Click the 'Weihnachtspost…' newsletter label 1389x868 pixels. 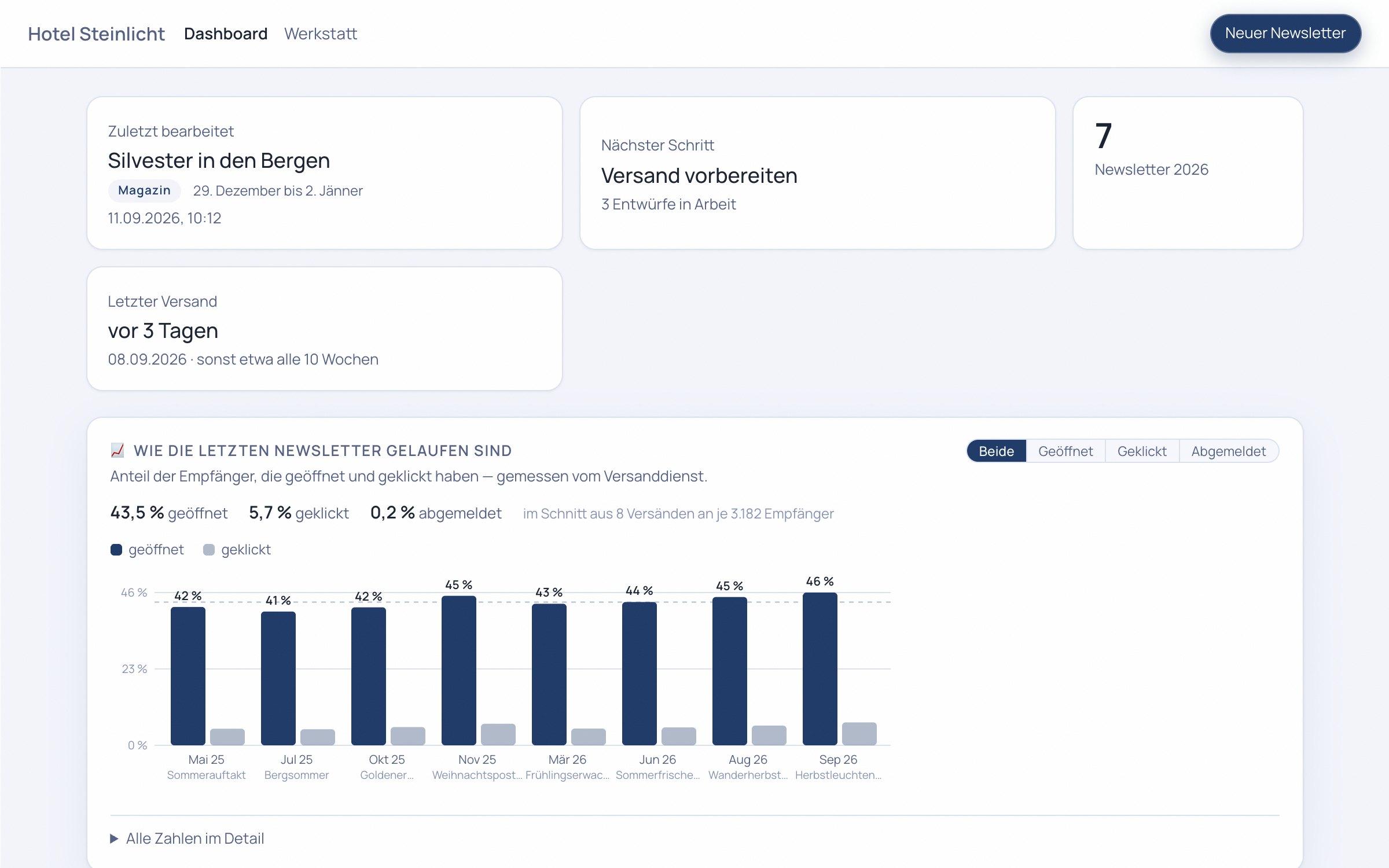[477, 775]
